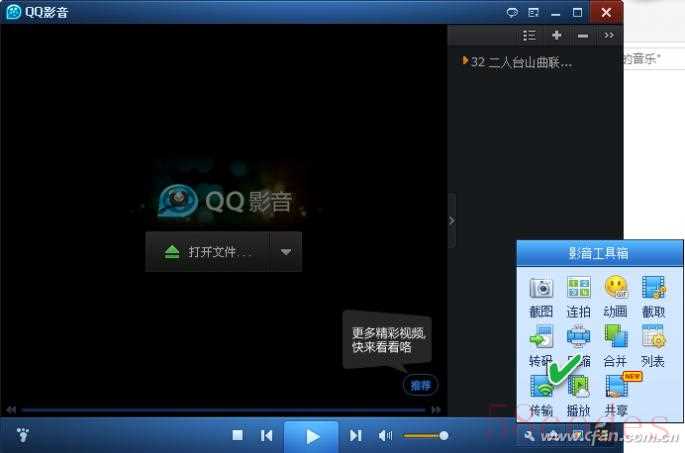685x453 pixels.
Task: Open the 截图 screenshot tool
Action: pos(541,288)
